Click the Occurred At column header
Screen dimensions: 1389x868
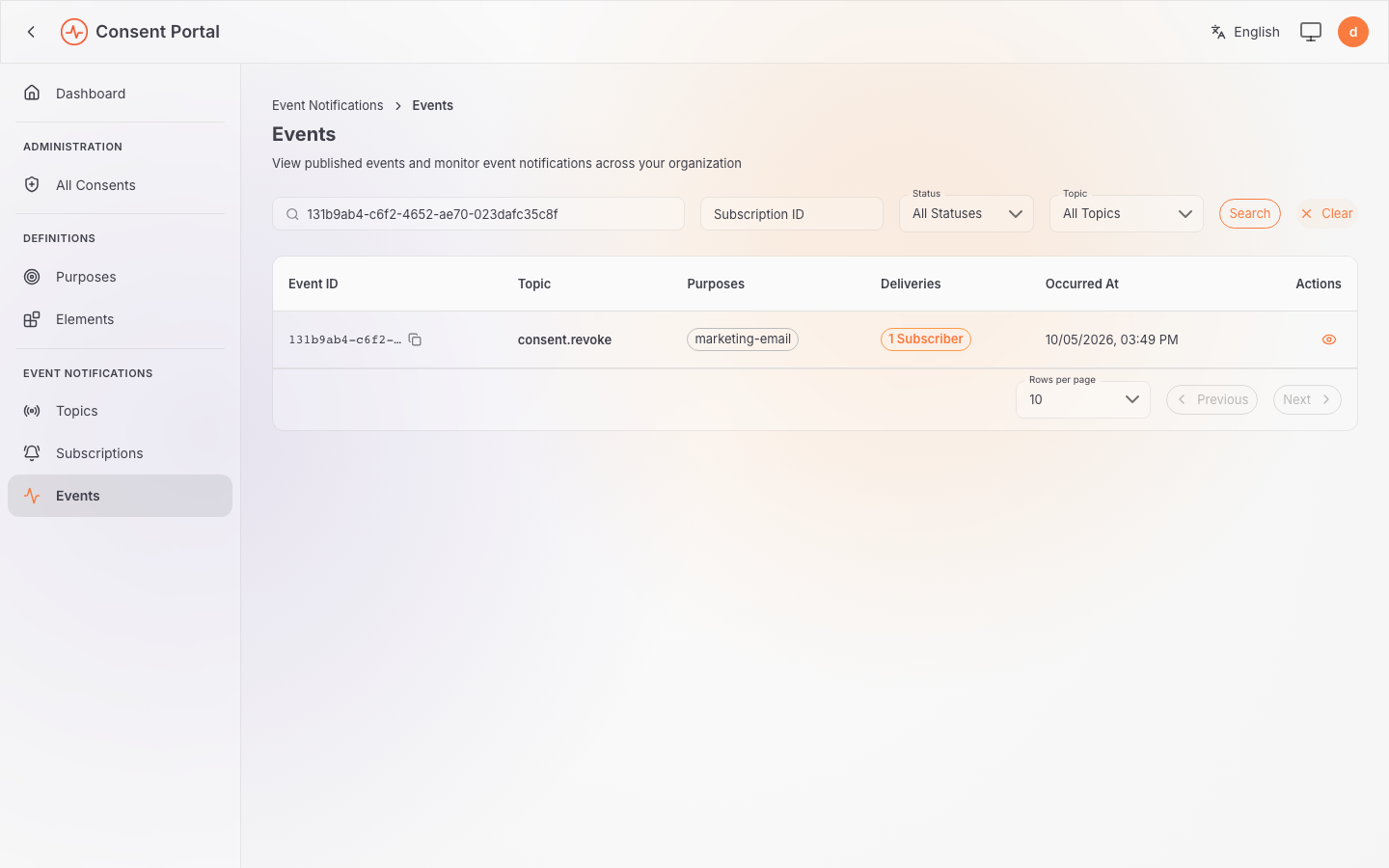pyautogui.click(x=1082, y=284)
